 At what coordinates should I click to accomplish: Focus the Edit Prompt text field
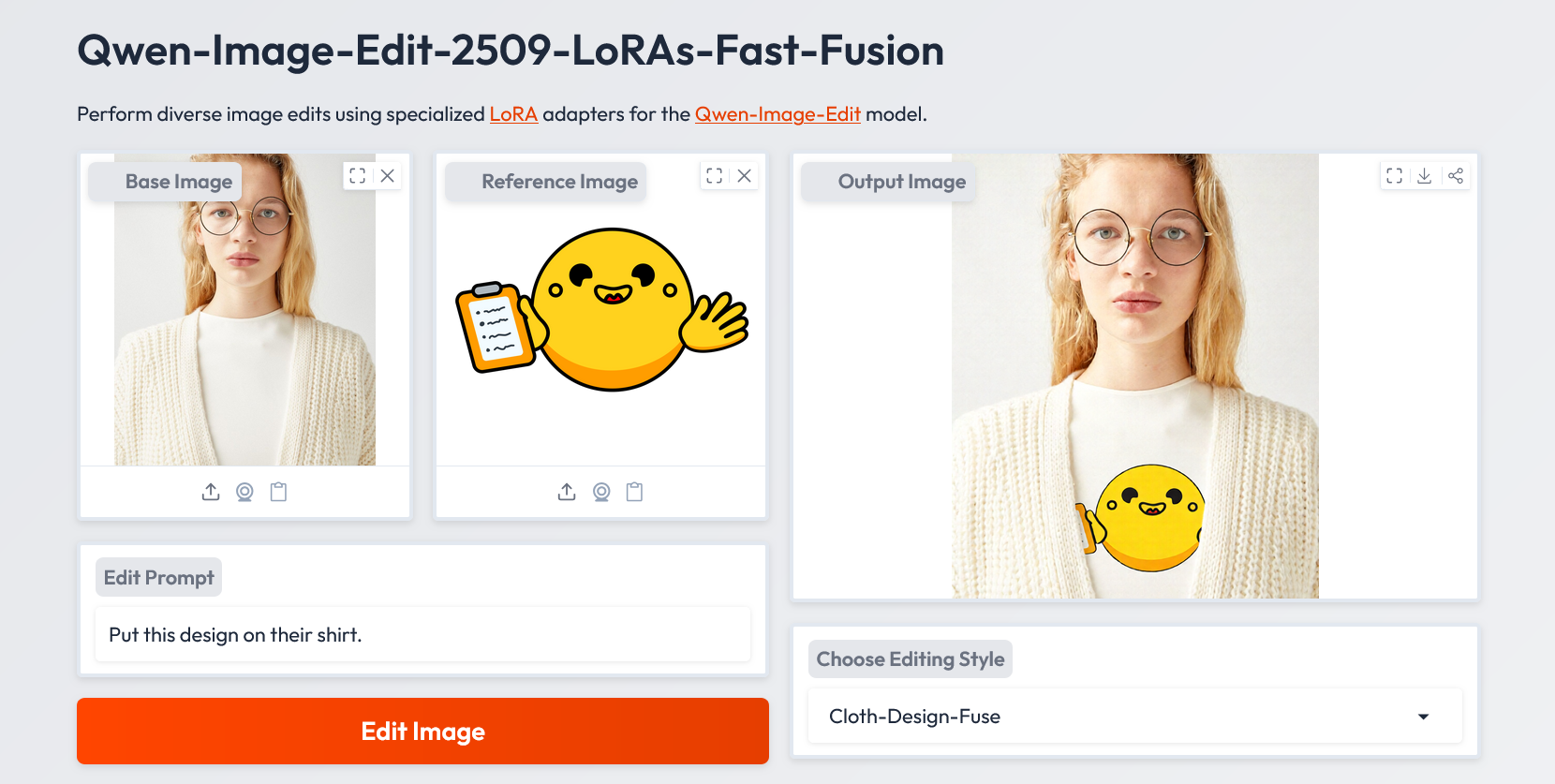pyautogui.click(x=422, y=635)
